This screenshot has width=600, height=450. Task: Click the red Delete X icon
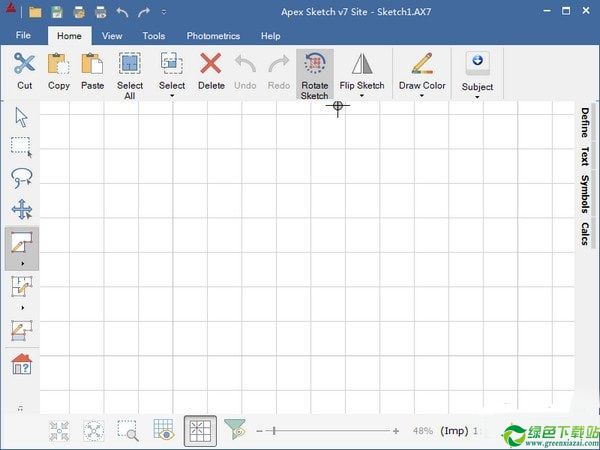pos(211,65)
